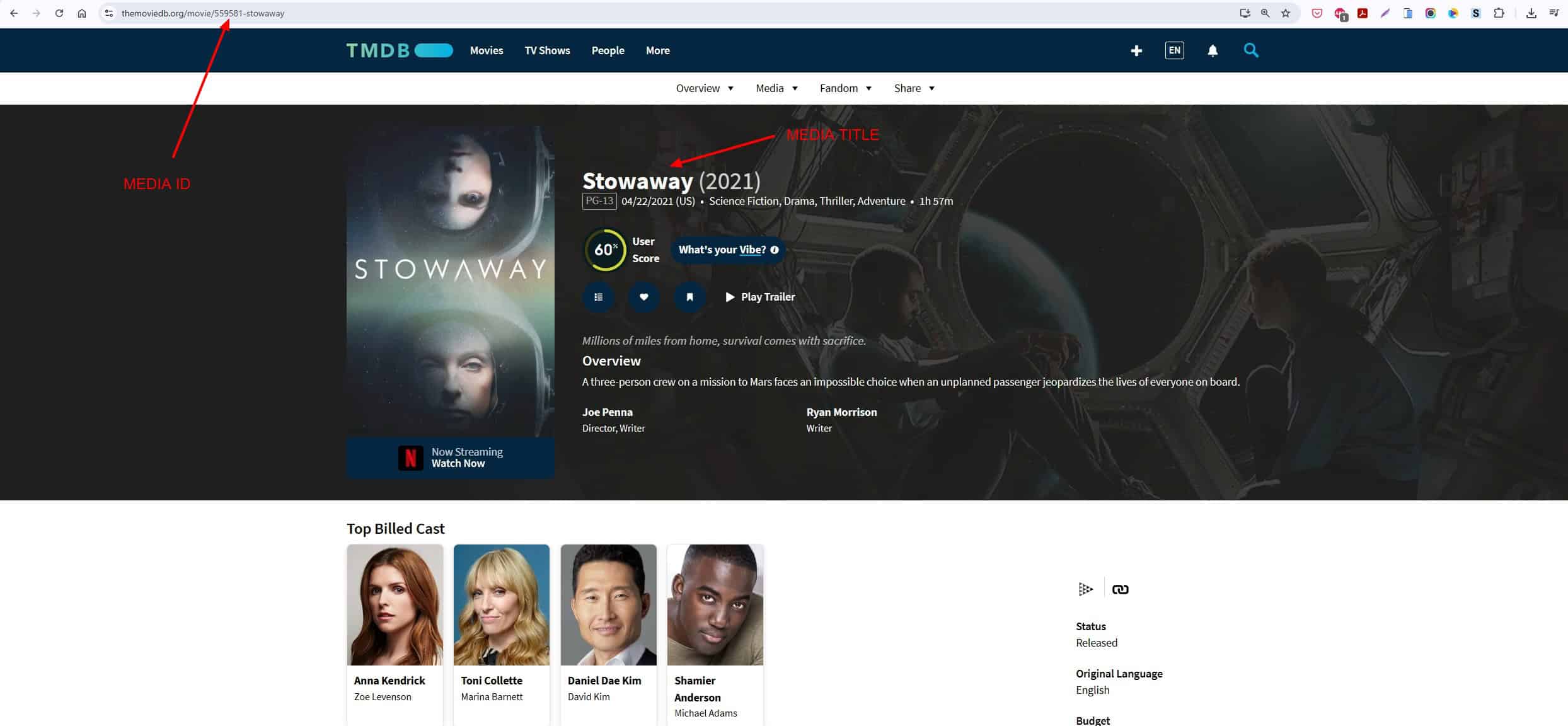Open the What's your Vibe button

point(728,250)
